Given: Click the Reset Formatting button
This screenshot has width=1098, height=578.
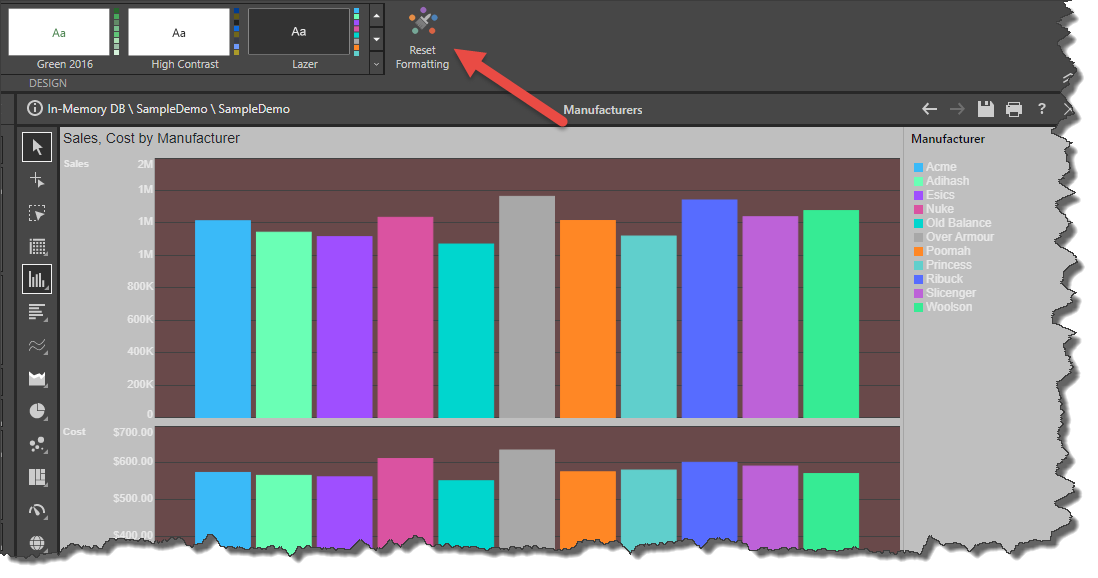Looking at the screenshot, I should tap(422, 39).
